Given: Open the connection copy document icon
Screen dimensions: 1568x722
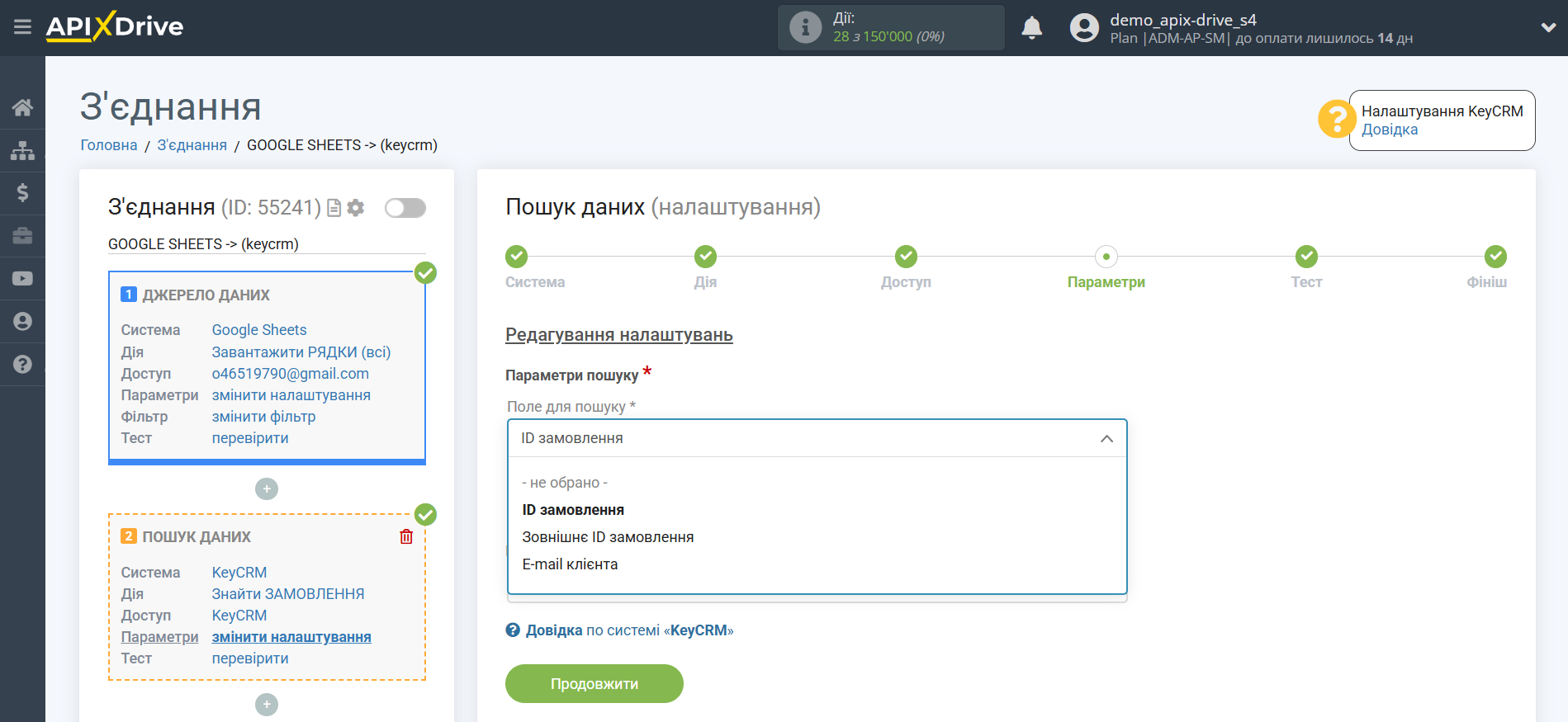Looking at the screenshot, I should click(334, 208).
